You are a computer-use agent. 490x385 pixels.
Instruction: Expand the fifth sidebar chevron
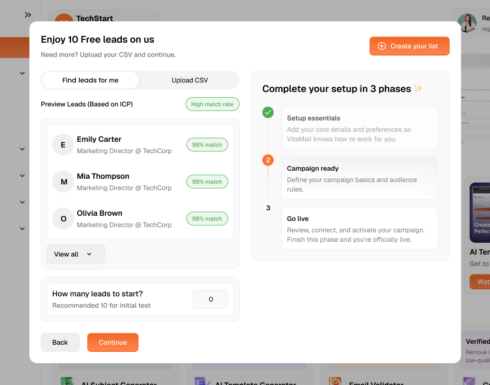tap(22, 229)
